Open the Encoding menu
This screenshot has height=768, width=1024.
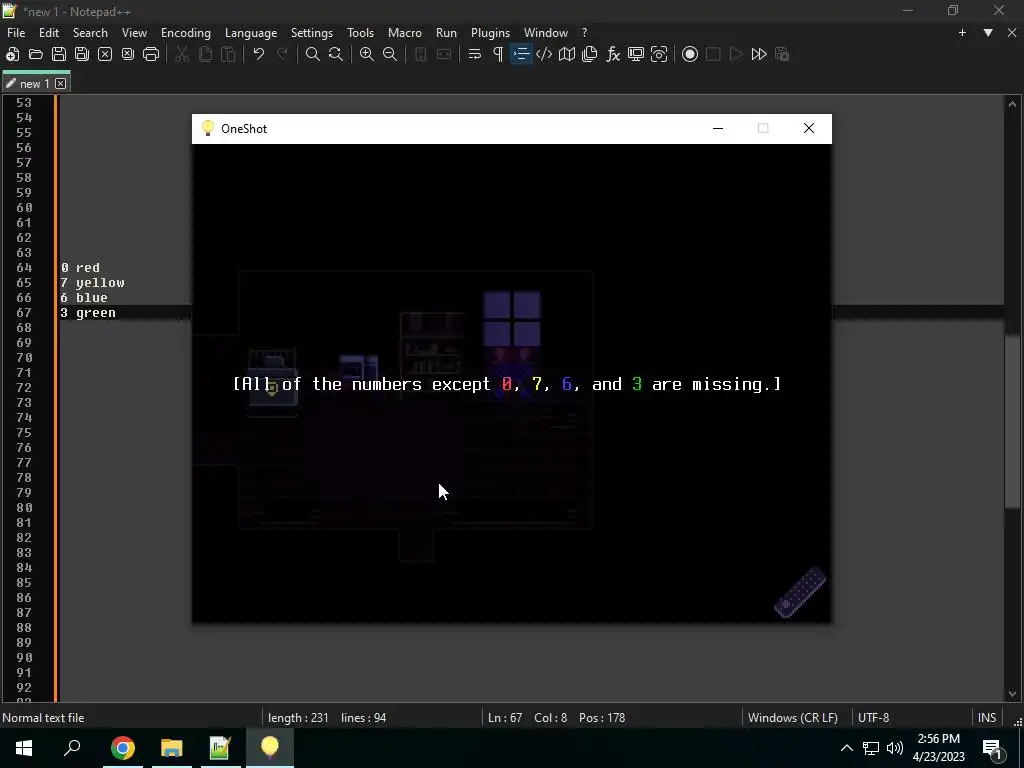186,33
